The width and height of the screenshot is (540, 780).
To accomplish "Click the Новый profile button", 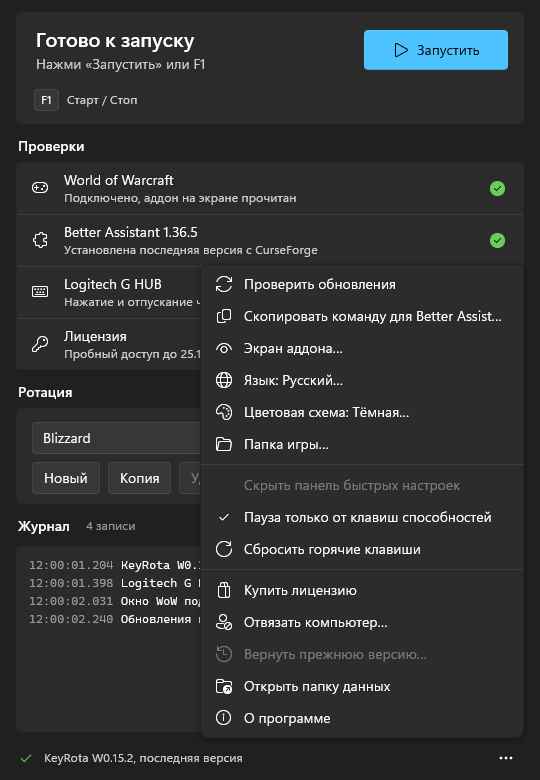I will [66, 478].
